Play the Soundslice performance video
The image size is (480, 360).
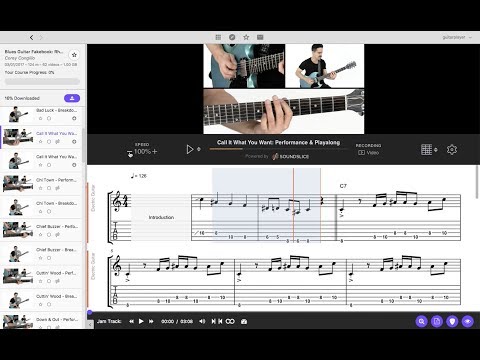(x=190, y=149)
